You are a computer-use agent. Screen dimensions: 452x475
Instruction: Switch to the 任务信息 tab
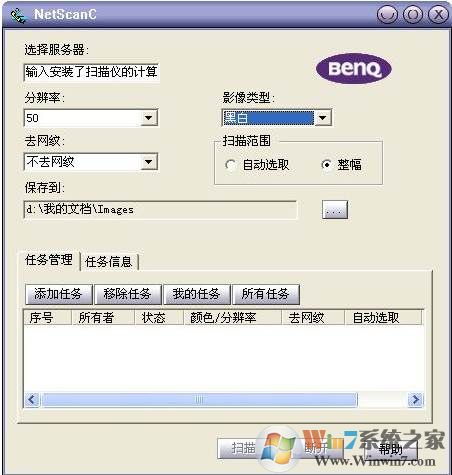coord(109,262)
